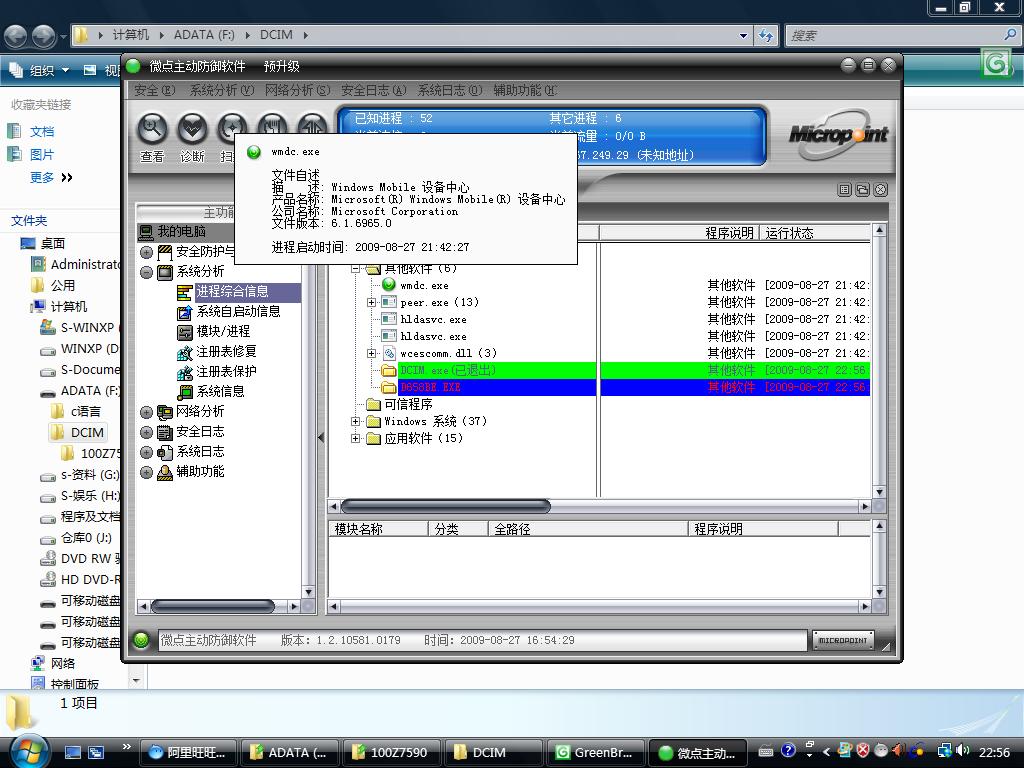Image resolution: width=1024 pixels, height=768 pixels.
Task: Click the MICROPOINT button in the status bar
Action: 842,641
